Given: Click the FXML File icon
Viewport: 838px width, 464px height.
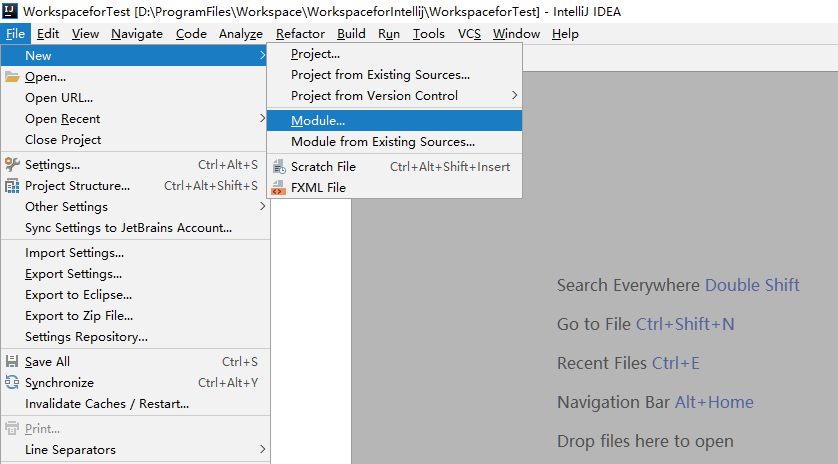Looking at the screenshot, I should (278, 188).
